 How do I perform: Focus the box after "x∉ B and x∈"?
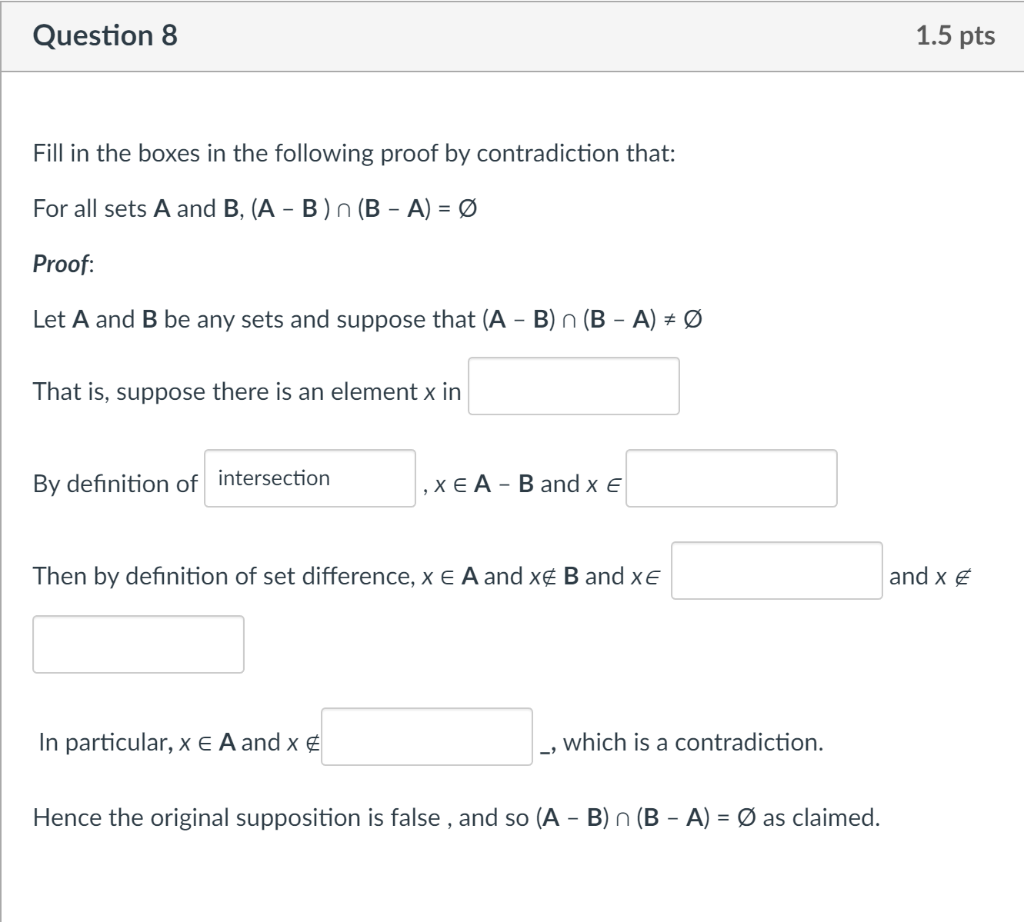(x=776, y=571)
